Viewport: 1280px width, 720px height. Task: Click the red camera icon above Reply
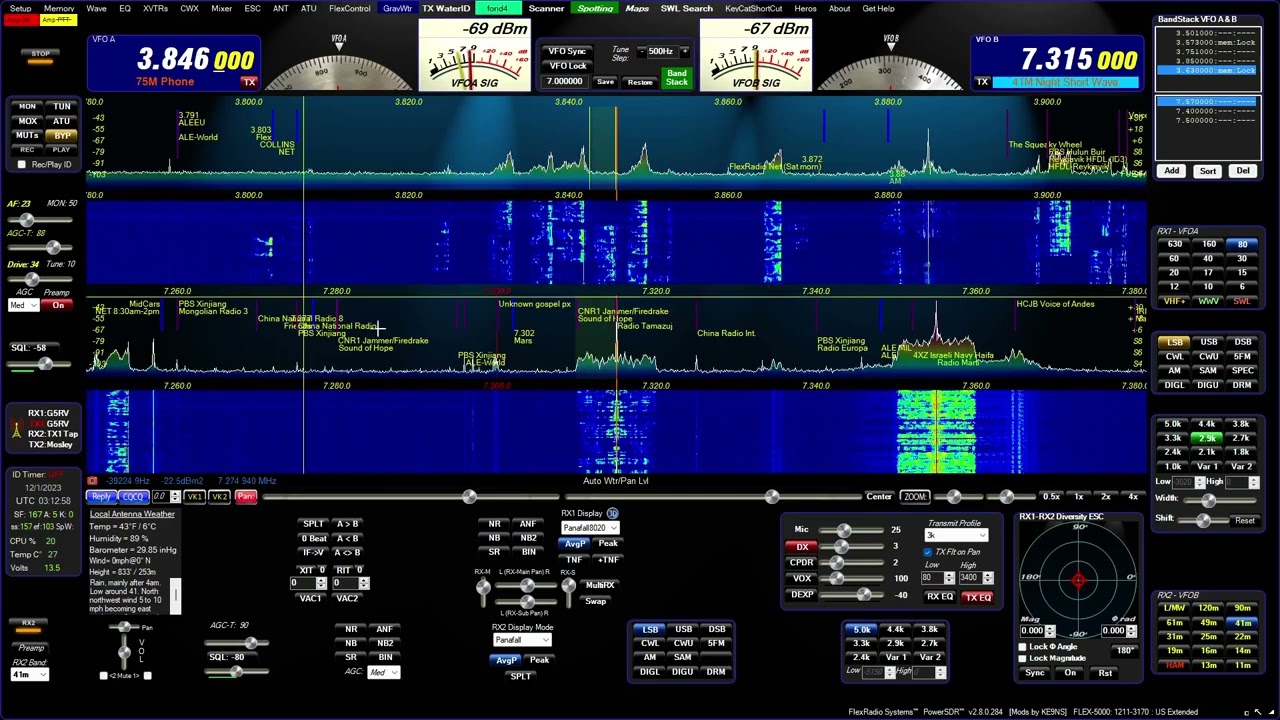point(93,482)
